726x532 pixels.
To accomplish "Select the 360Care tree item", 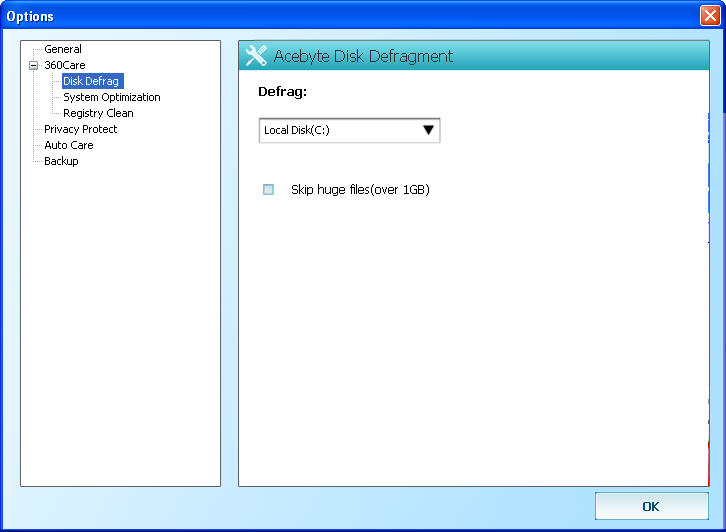I will click(65, 65).
